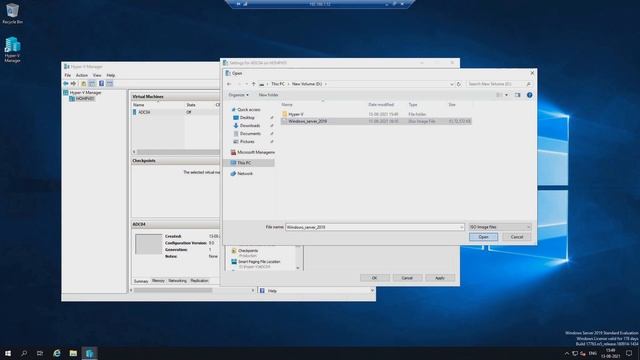
Task: Collapse the Help section in Actions pane
Action: coord(372,291)
